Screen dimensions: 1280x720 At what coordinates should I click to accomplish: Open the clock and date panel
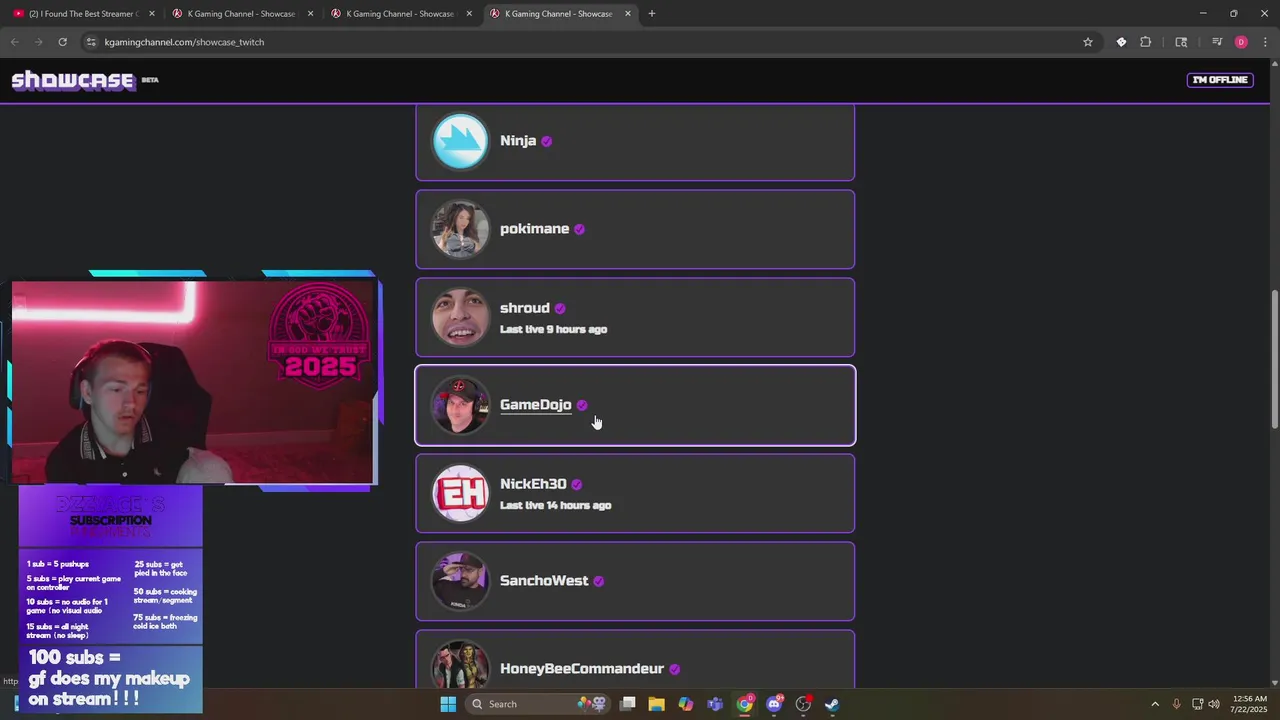point(1249,704)
